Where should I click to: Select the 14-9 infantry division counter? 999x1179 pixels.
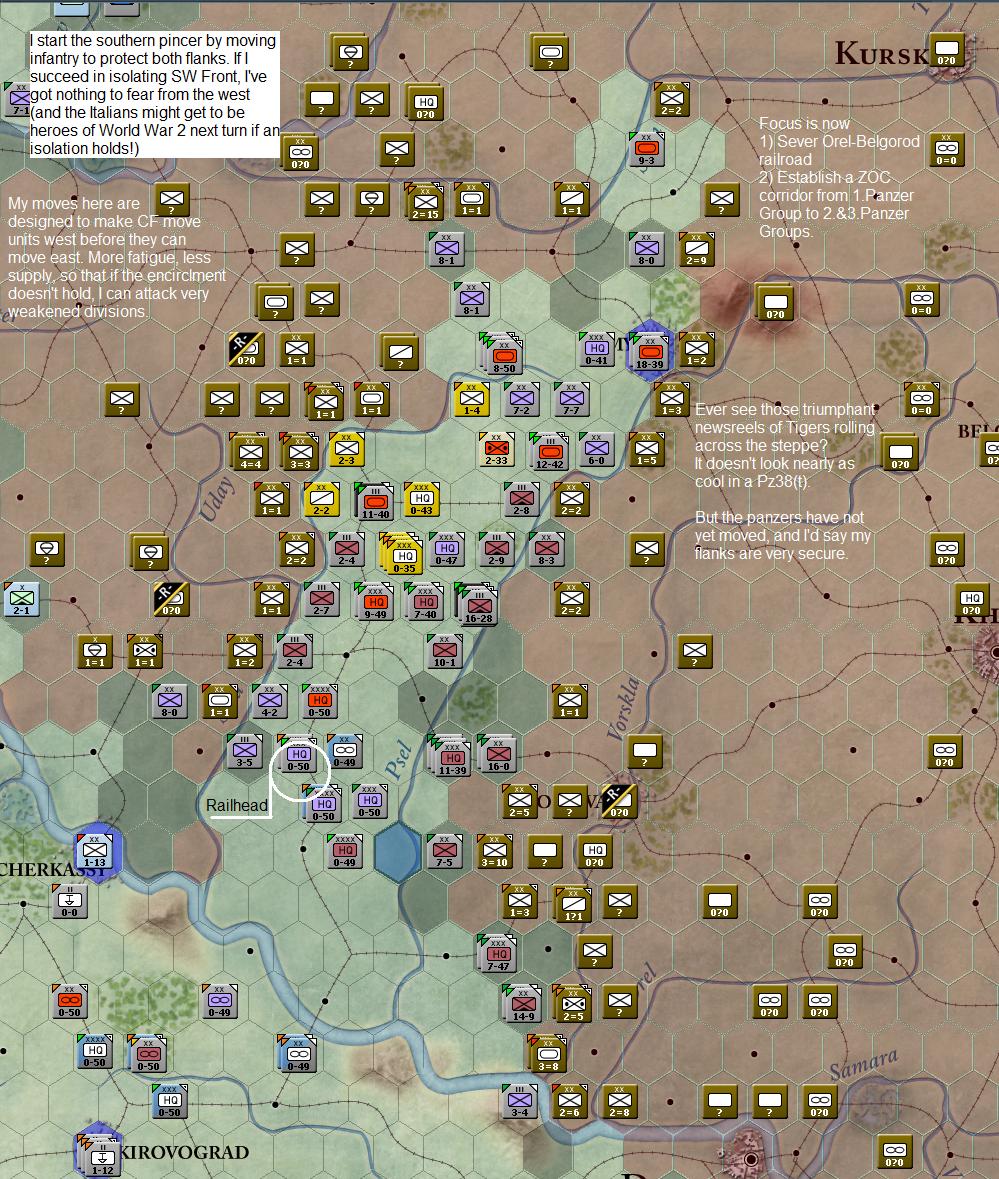(x=522, y=1003)
